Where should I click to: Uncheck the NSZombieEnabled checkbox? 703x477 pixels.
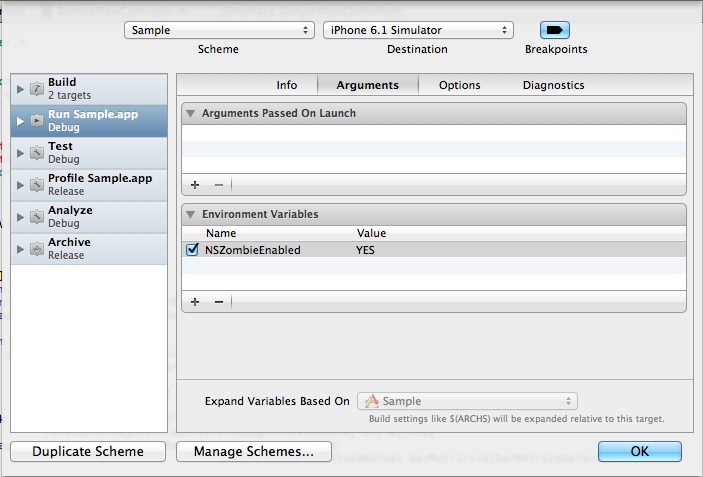point(192,249)
